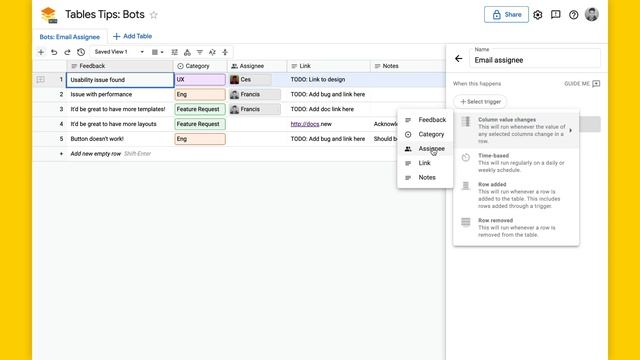Viewport: 640px width, 360px height.
Task: Click 'It'd be great to have more templates!'
Action: point(120,109)
